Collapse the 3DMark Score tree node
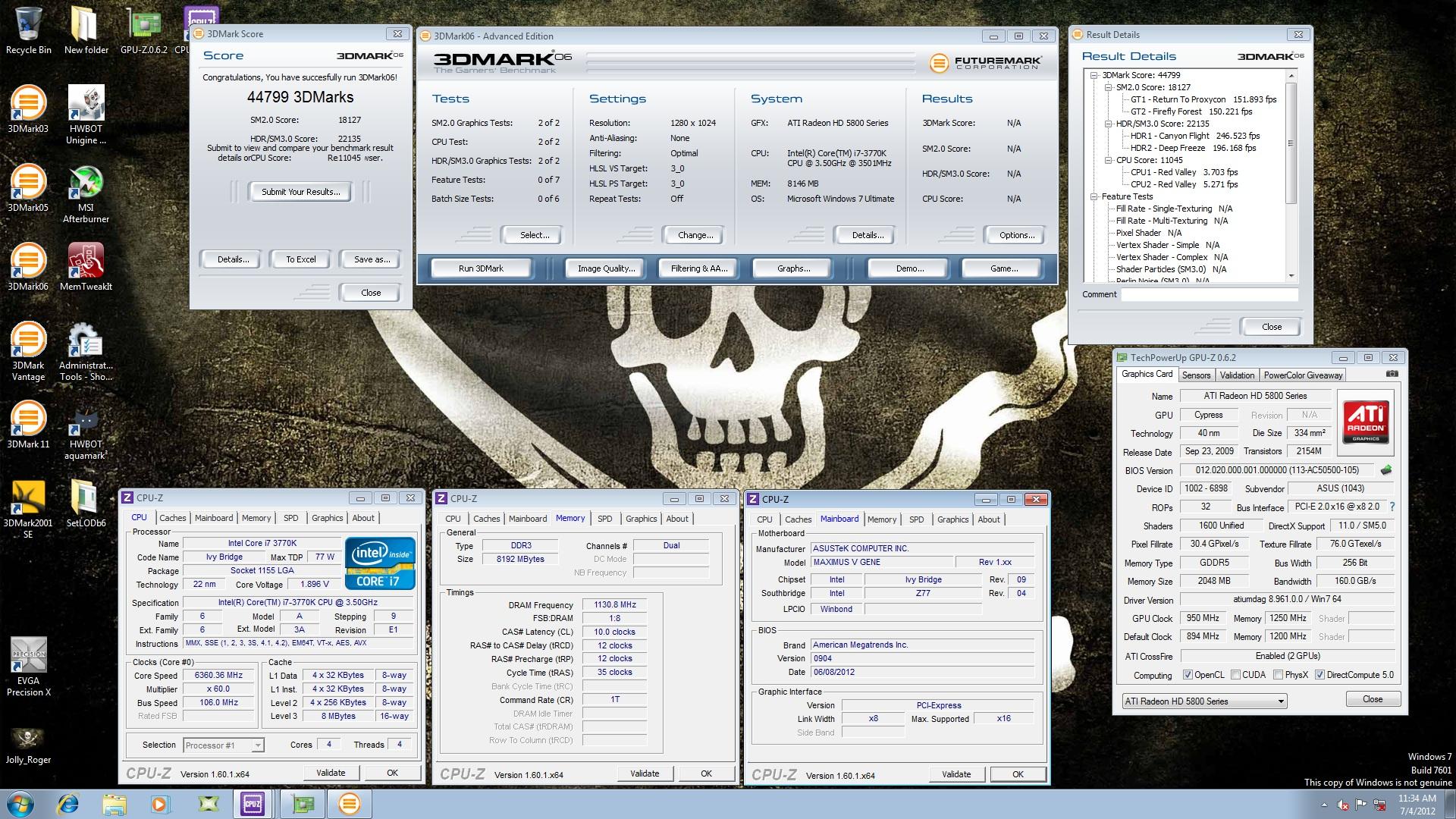 click(1094, 75)
